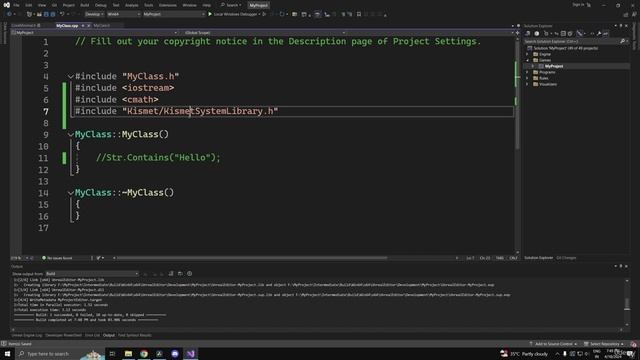The width and height of the screenshot is (640, 360).
Task: Switch to the MyClass.cpp tab
Action: coord(67,25)
